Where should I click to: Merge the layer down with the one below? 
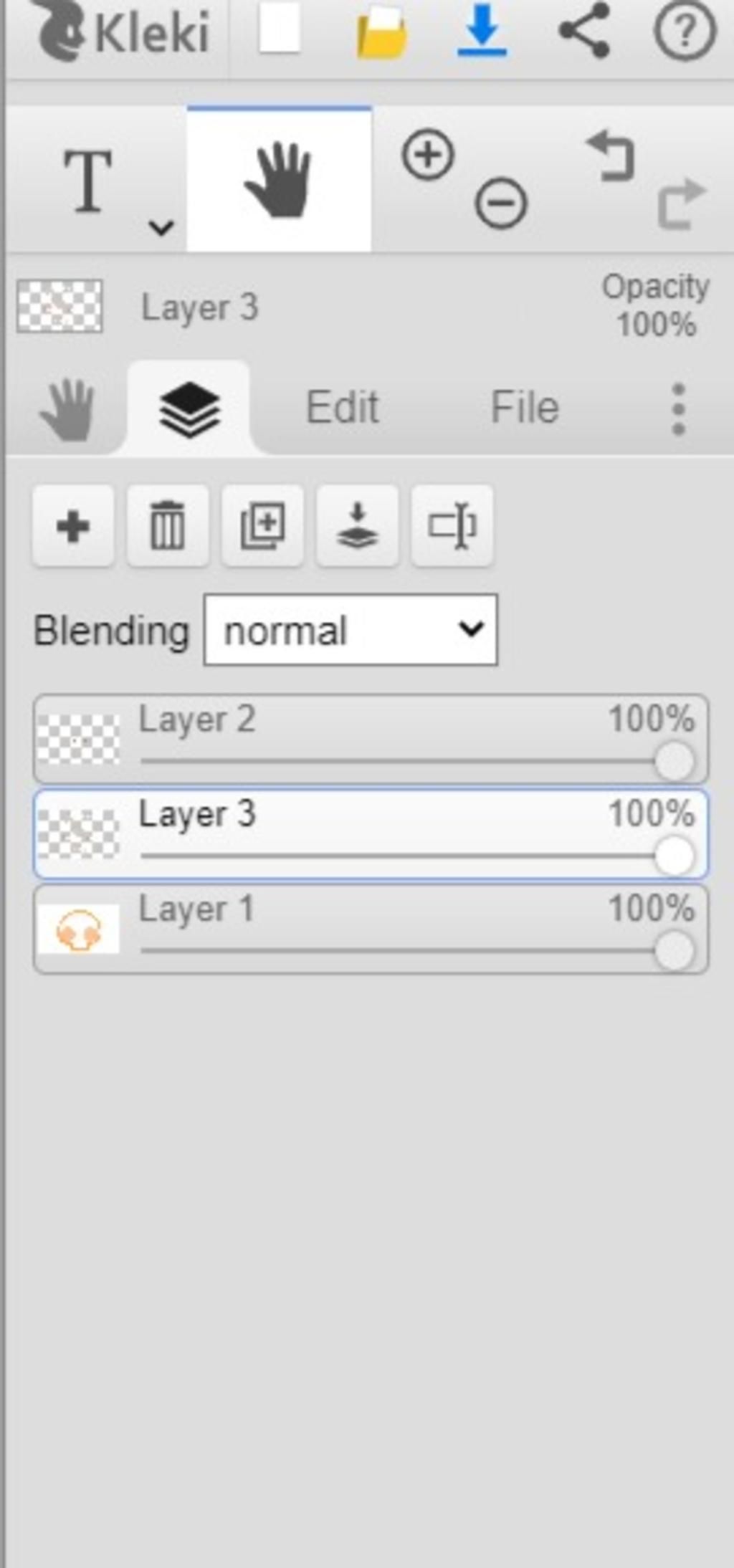coord(357,527)
